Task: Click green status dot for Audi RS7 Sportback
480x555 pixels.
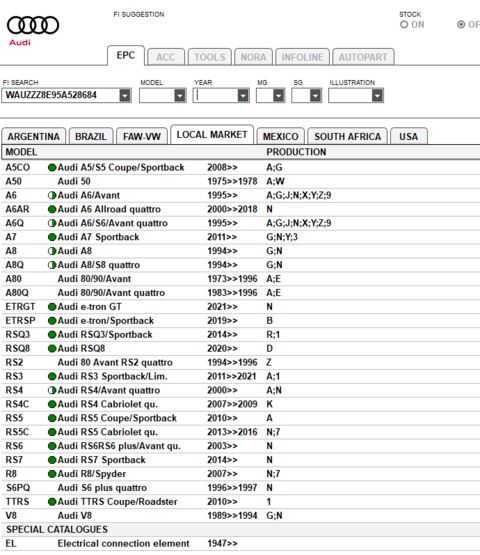Action: 52,460
